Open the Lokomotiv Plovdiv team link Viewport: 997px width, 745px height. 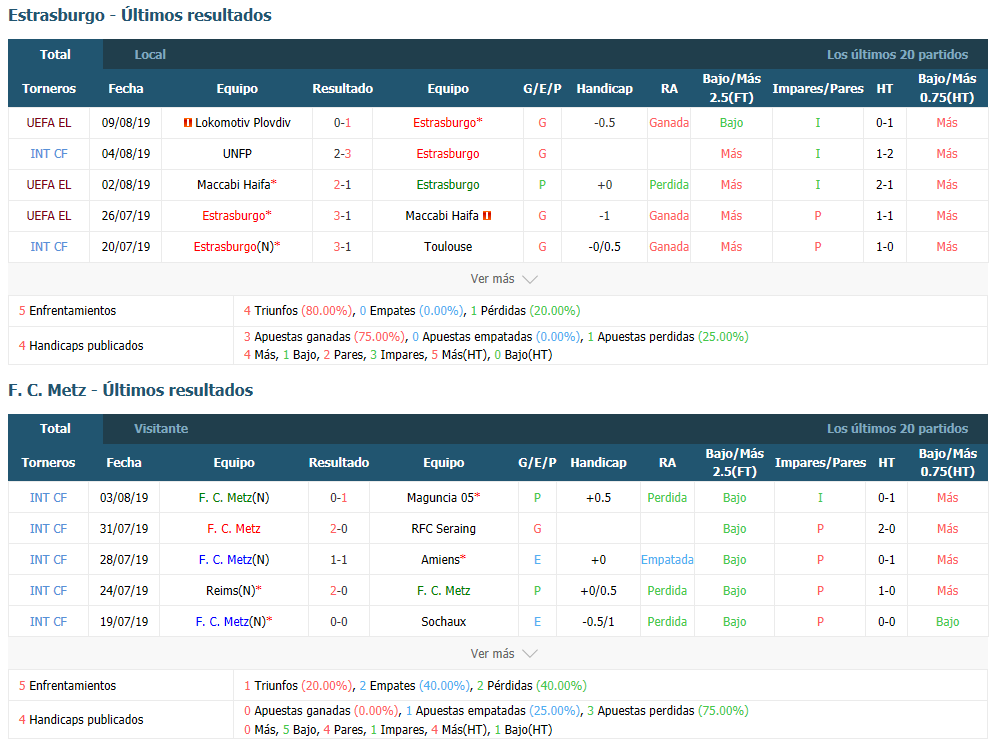point(243,123)
